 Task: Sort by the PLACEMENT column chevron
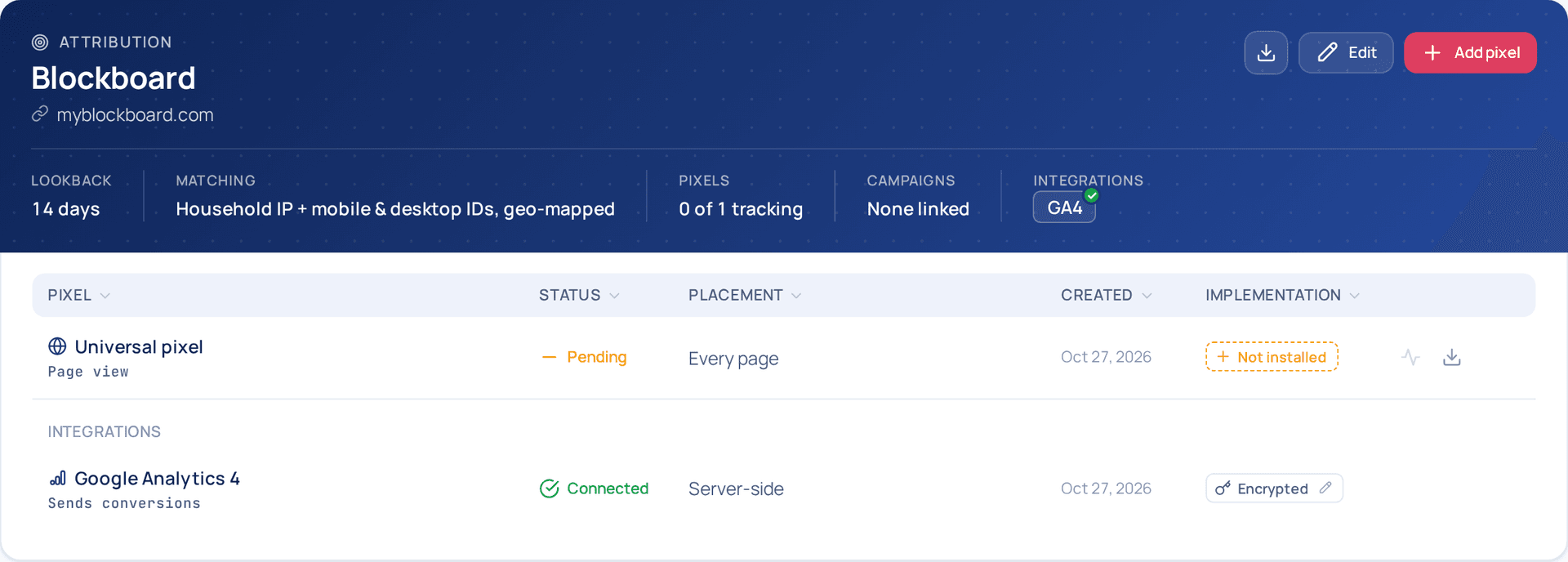(x=796, y=296)
